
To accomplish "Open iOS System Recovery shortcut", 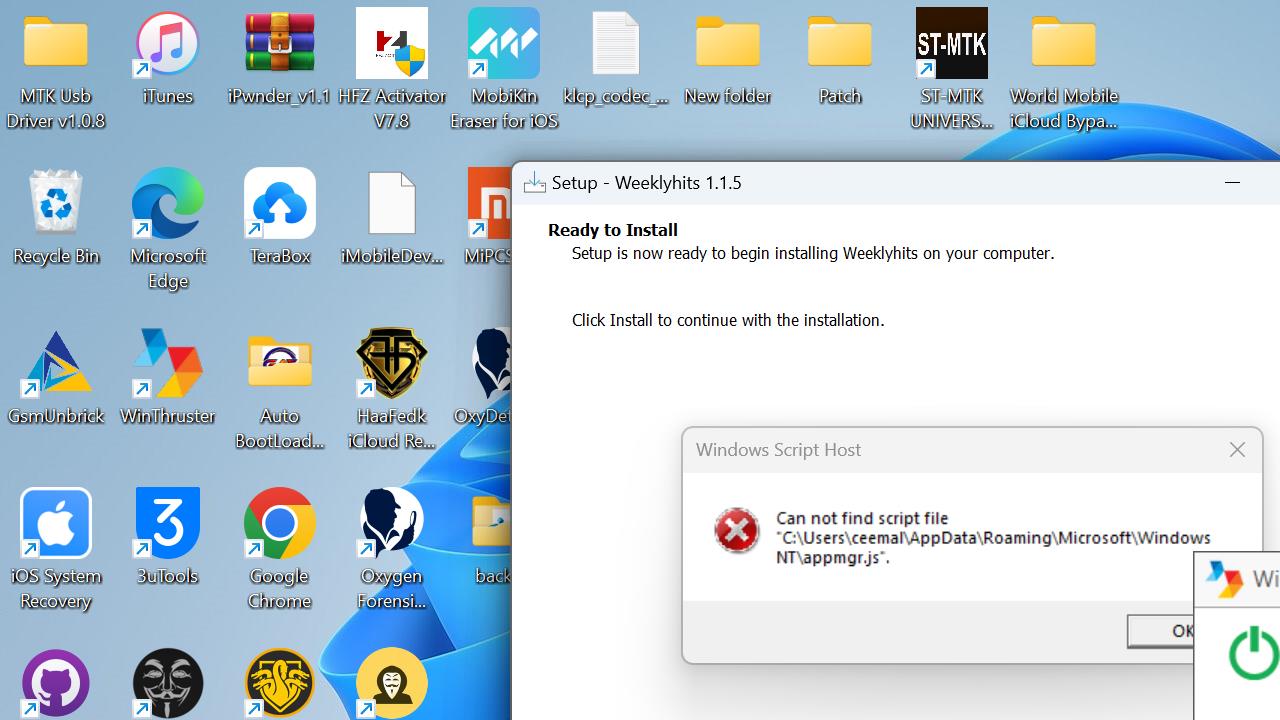I will 56,526.
